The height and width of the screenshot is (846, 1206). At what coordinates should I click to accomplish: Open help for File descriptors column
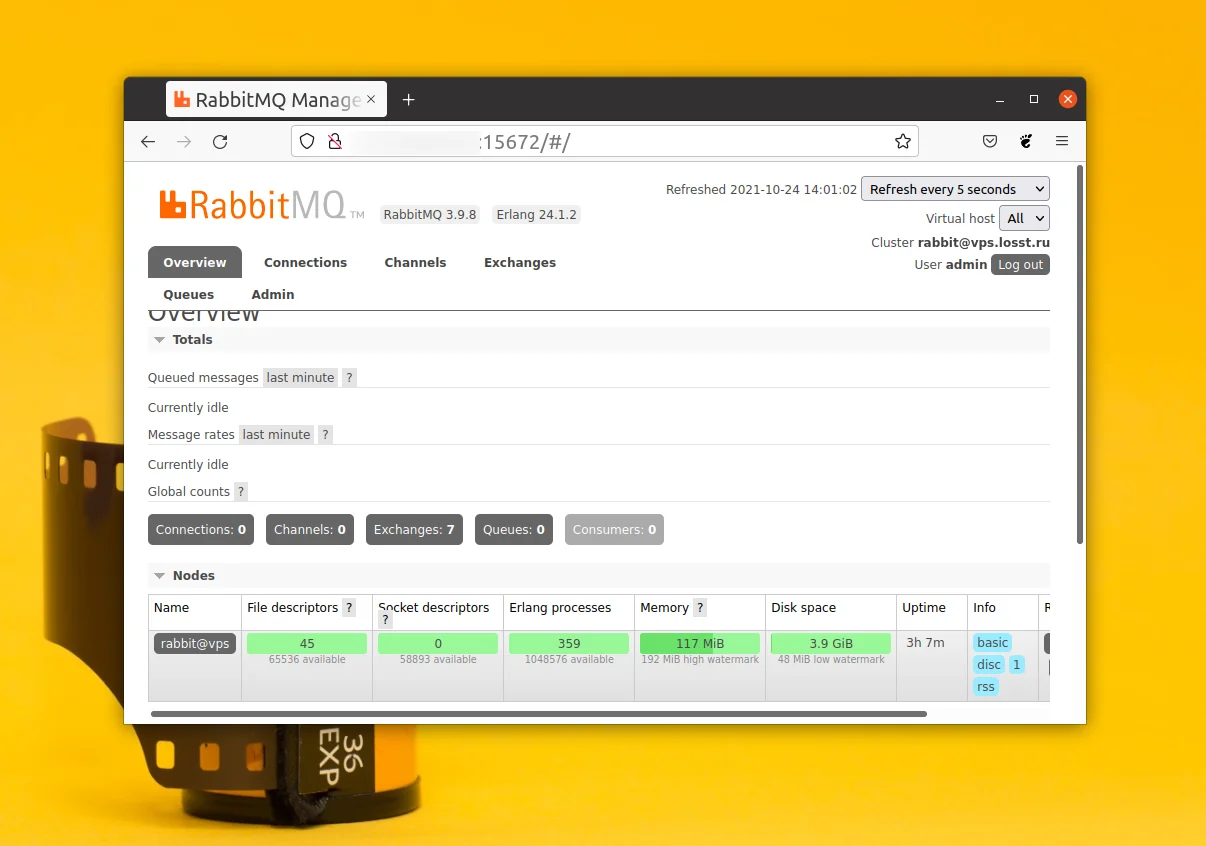tap(349, 608)
